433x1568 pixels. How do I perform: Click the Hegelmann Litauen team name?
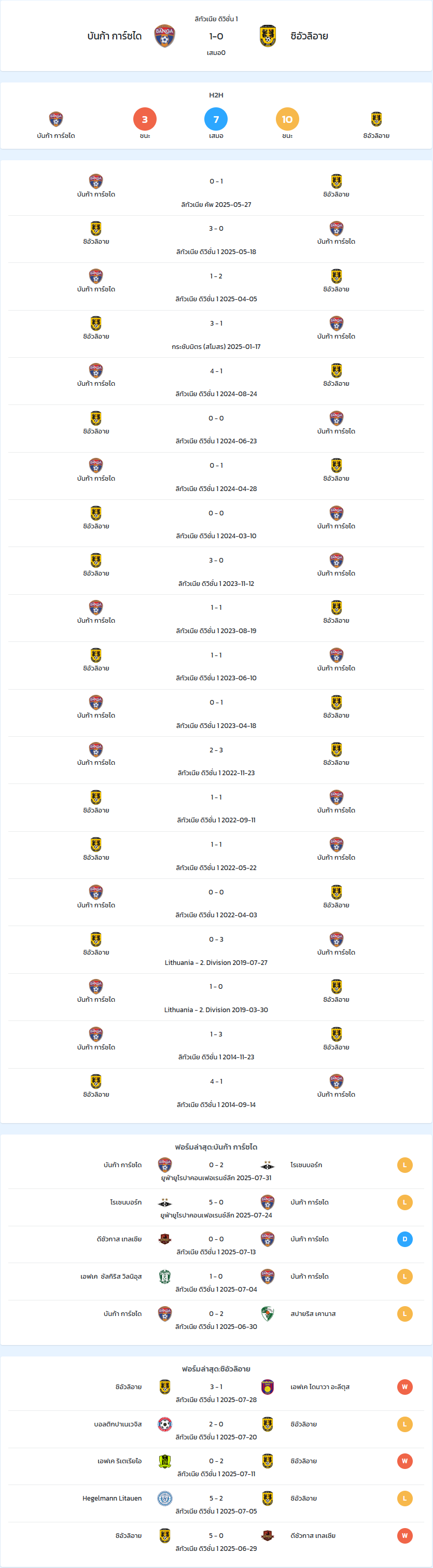112,1498
